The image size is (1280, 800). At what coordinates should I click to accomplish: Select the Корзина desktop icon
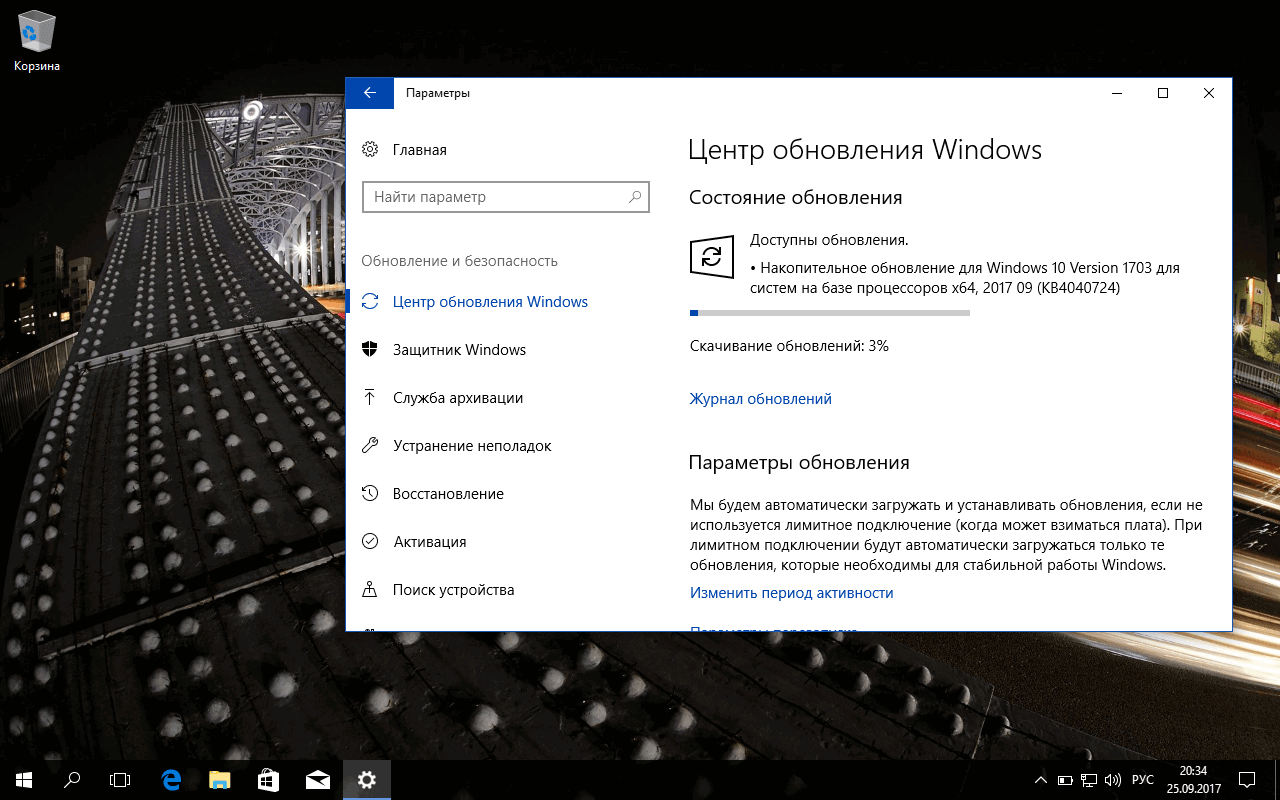click(x=37, y=43)
